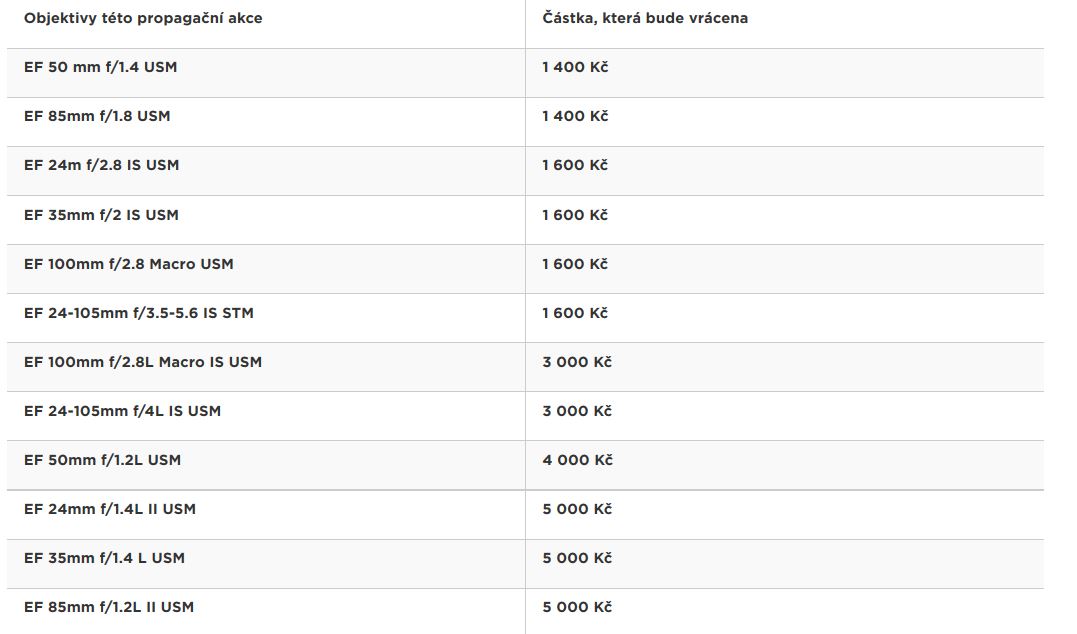
Task: Click the 4 000 Kč cashback amount
Action: pyautogui.click(x=577, y=460)
